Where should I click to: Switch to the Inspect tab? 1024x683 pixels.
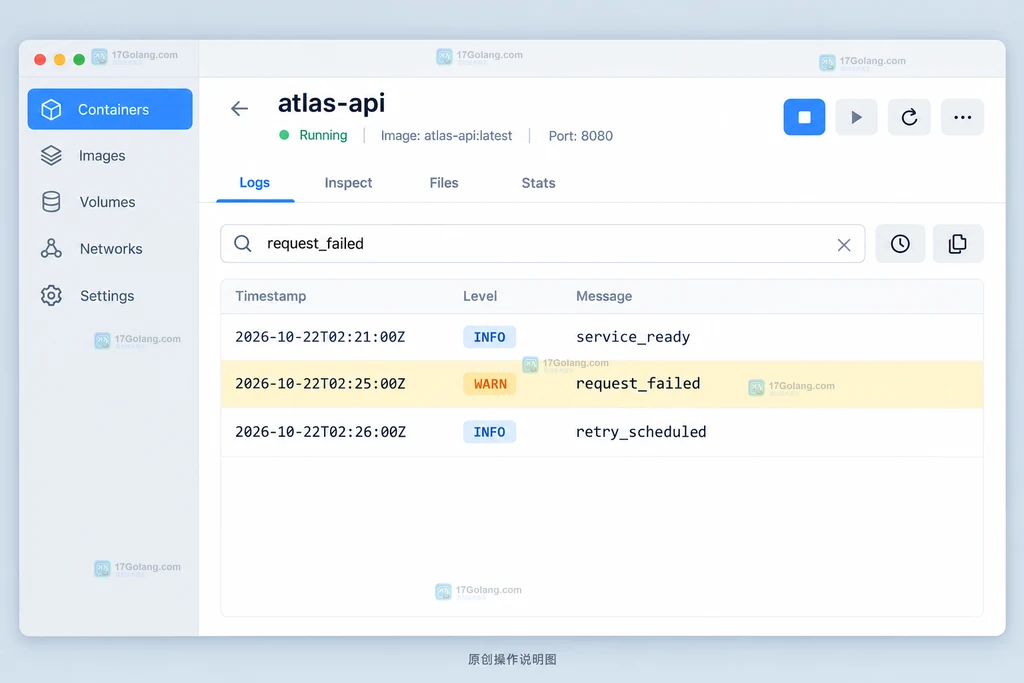click(348, 183)
